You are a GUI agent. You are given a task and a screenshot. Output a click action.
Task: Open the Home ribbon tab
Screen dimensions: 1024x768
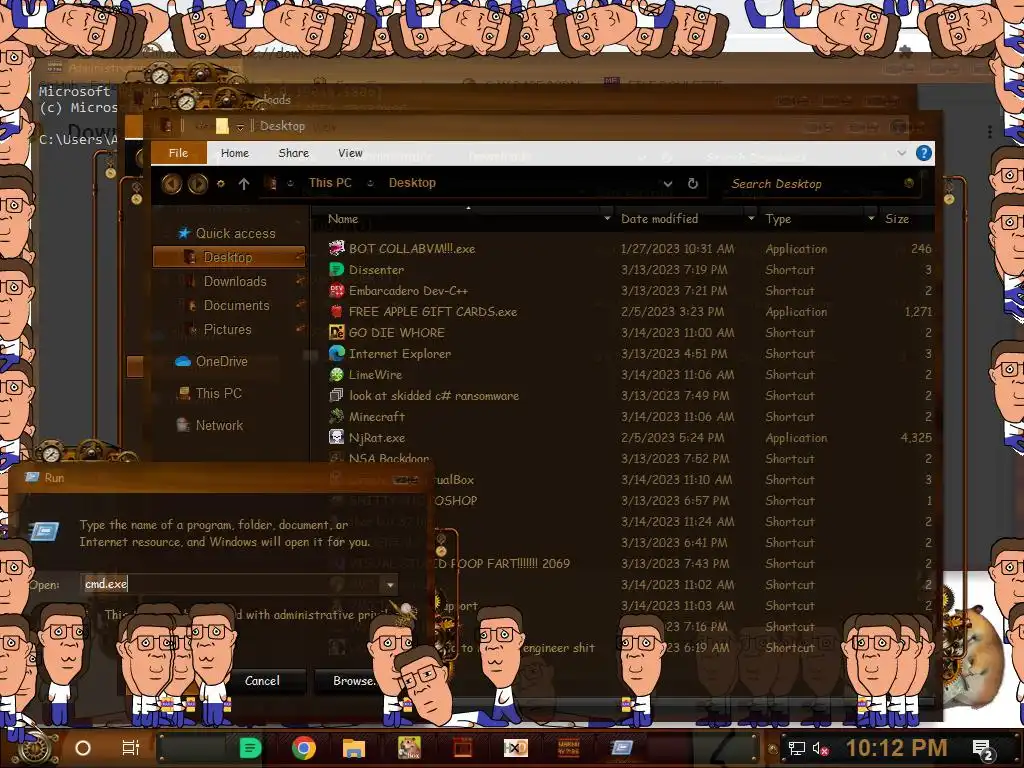click(x=234, y=153)
